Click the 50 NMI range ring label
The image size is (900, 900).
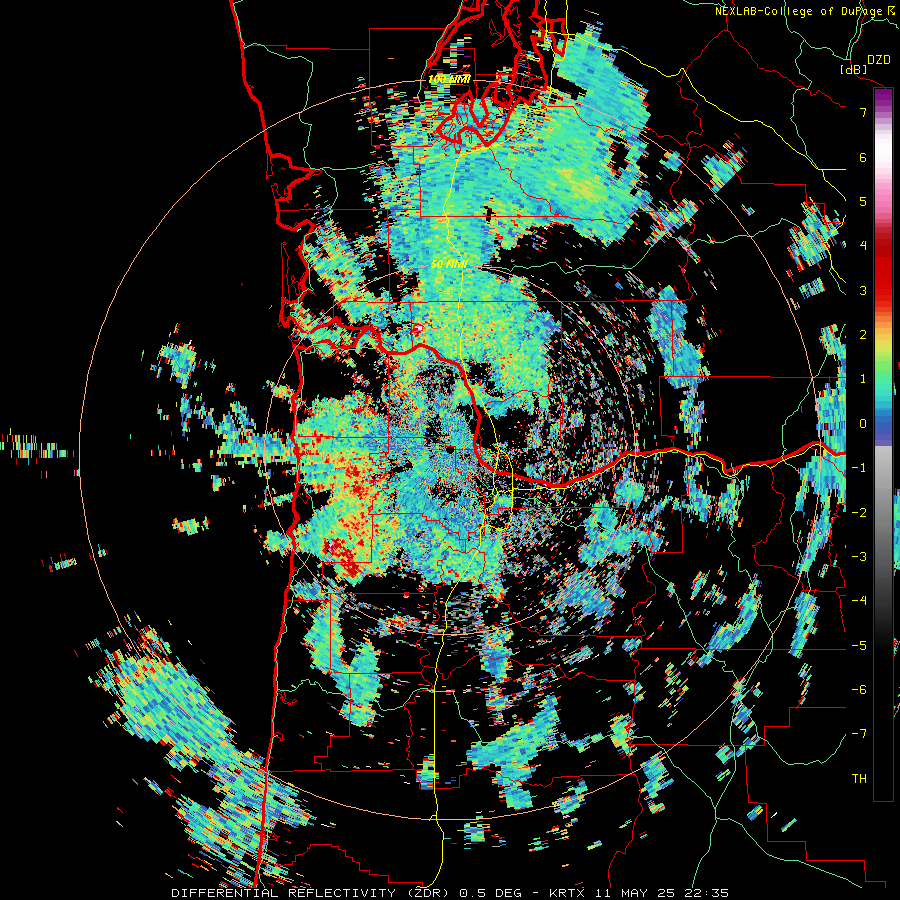[x=449, y=265]
